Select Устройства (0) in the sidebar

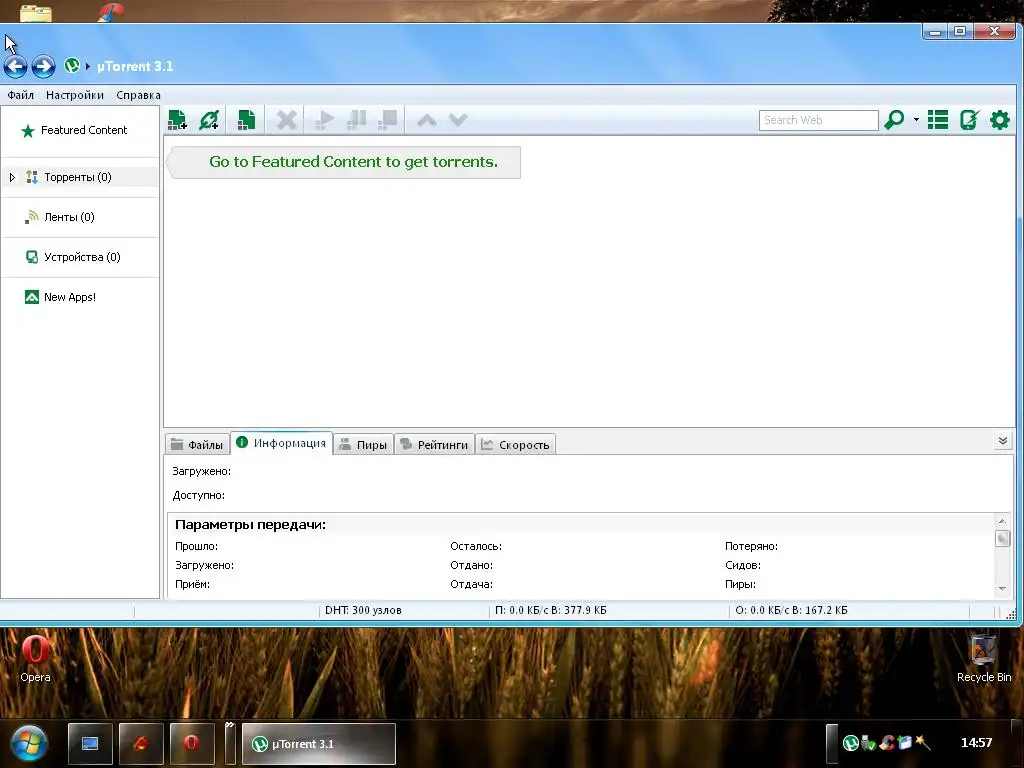click(80, 257)
